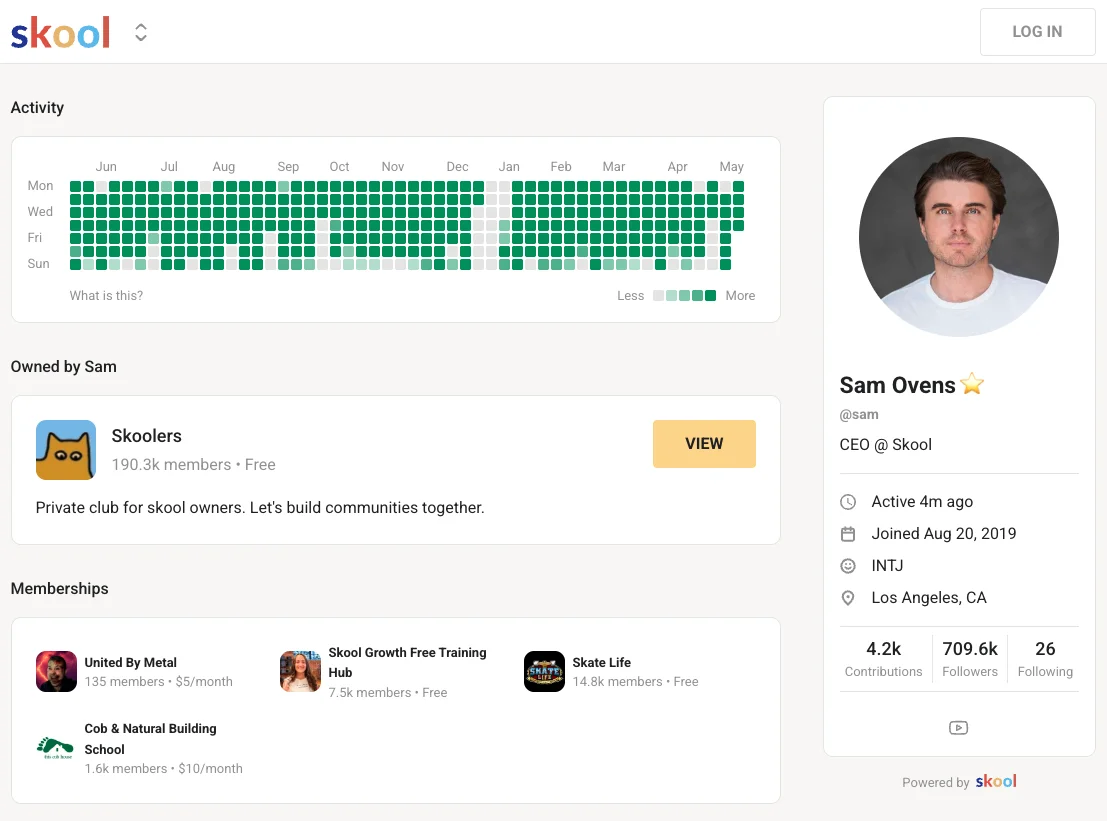Screen dimensions: 1107x821
Task: Click the 'Active 4m ago' text
Action: [922, 502]
